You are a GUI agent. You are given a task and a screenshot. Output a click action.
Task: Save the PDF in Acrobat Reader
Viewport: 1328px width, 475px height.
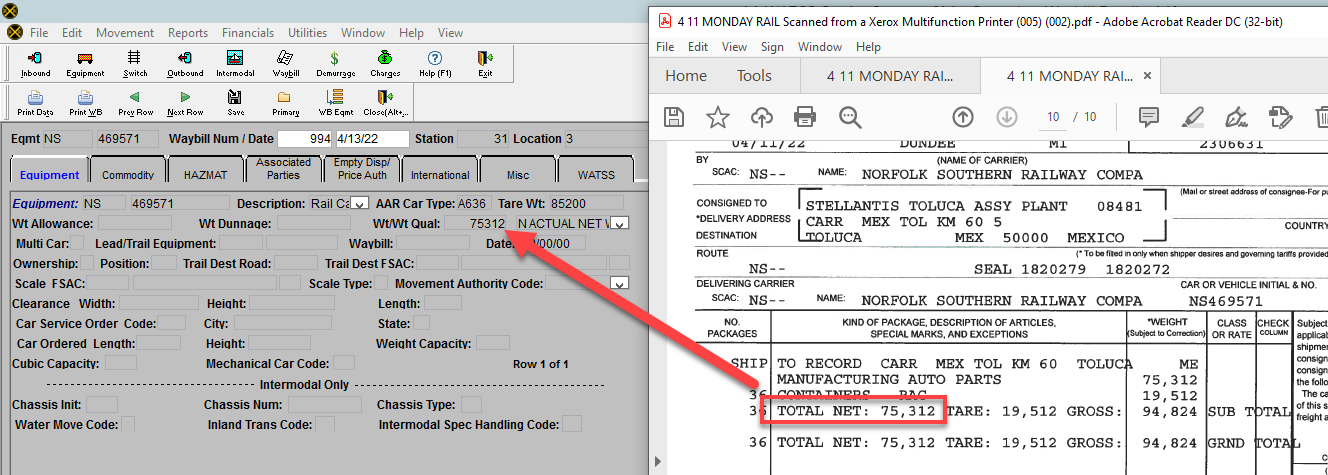pyautogui.click(x=674, y=117)
